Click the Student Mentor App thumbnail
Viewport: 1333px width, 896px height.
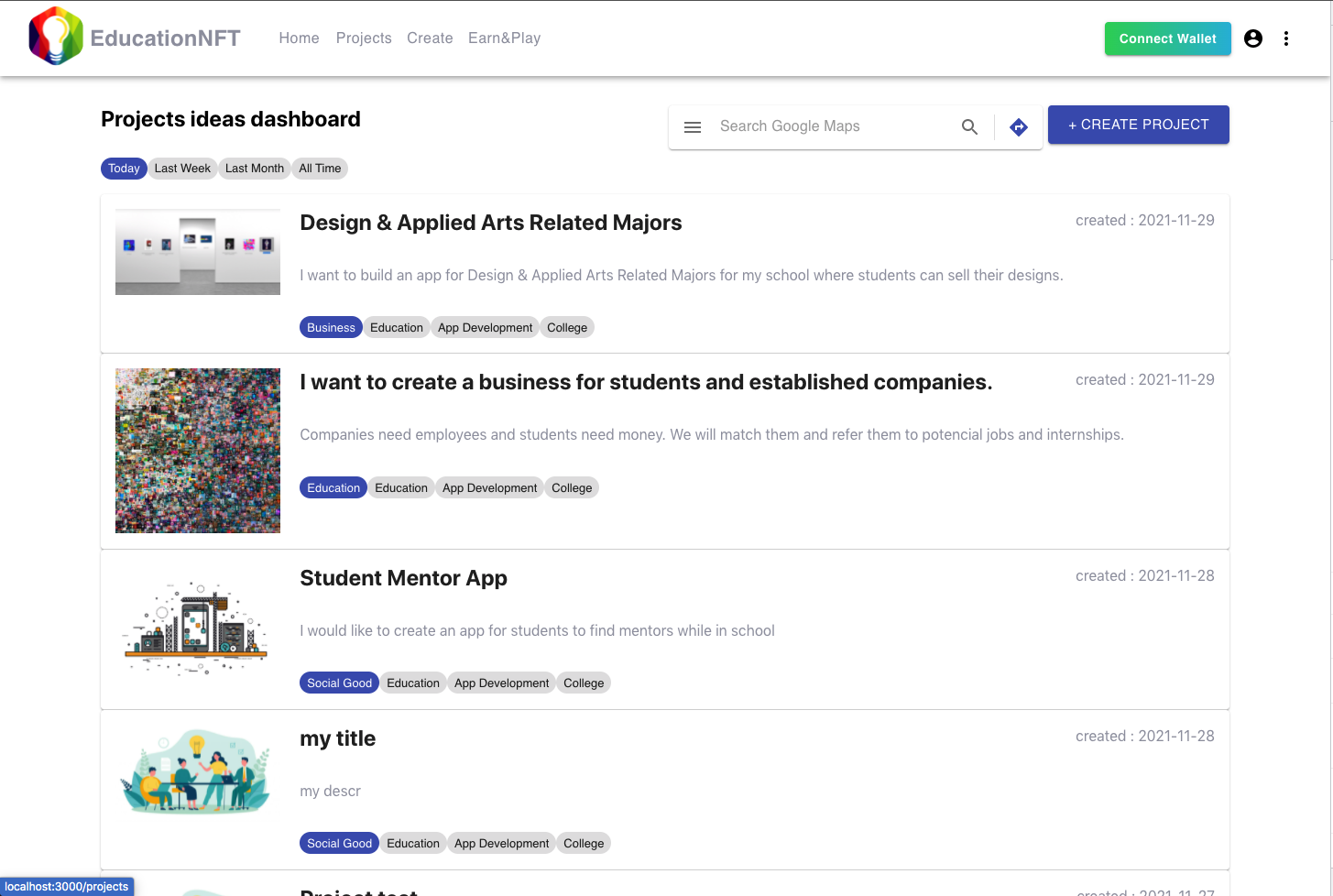[198, 629]
